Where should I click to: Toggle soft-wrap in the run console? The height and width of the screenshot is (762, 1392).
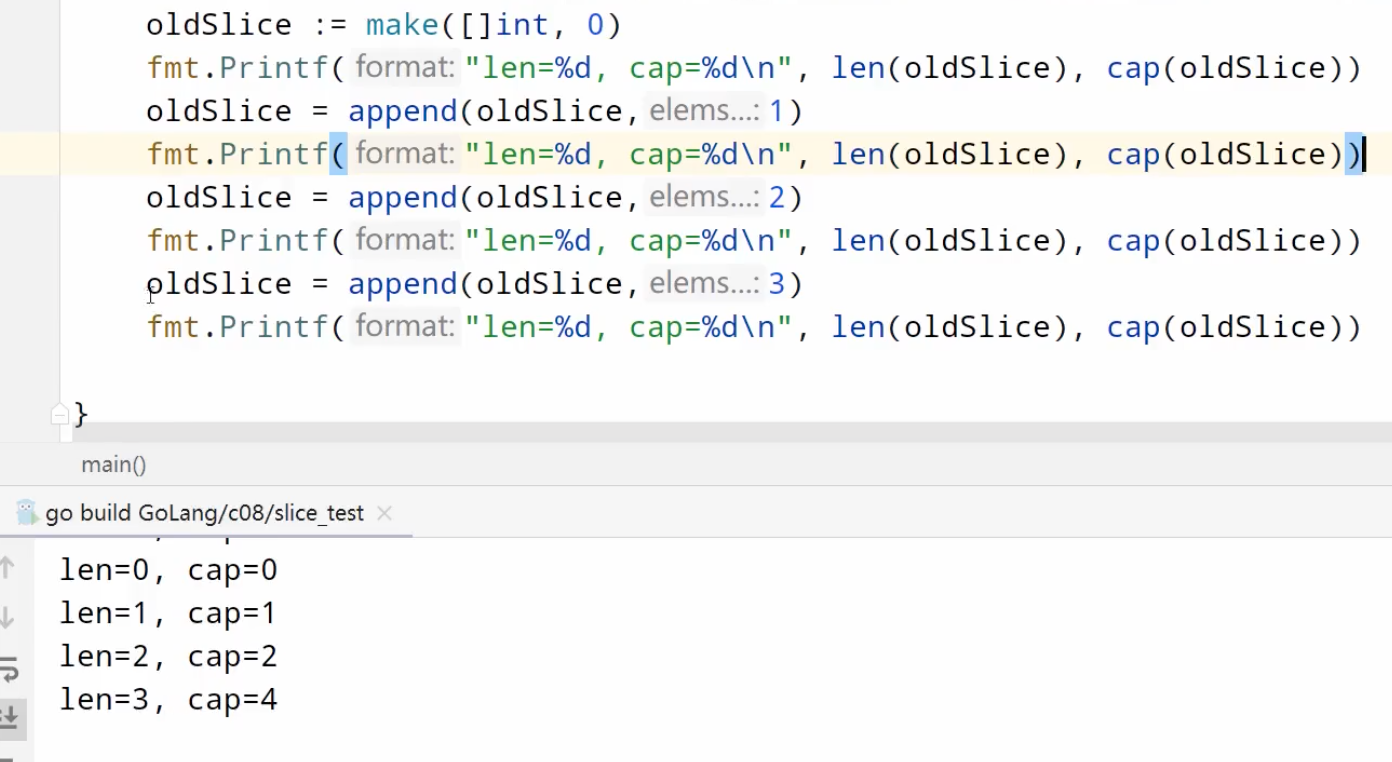click(x=8, y=668)
